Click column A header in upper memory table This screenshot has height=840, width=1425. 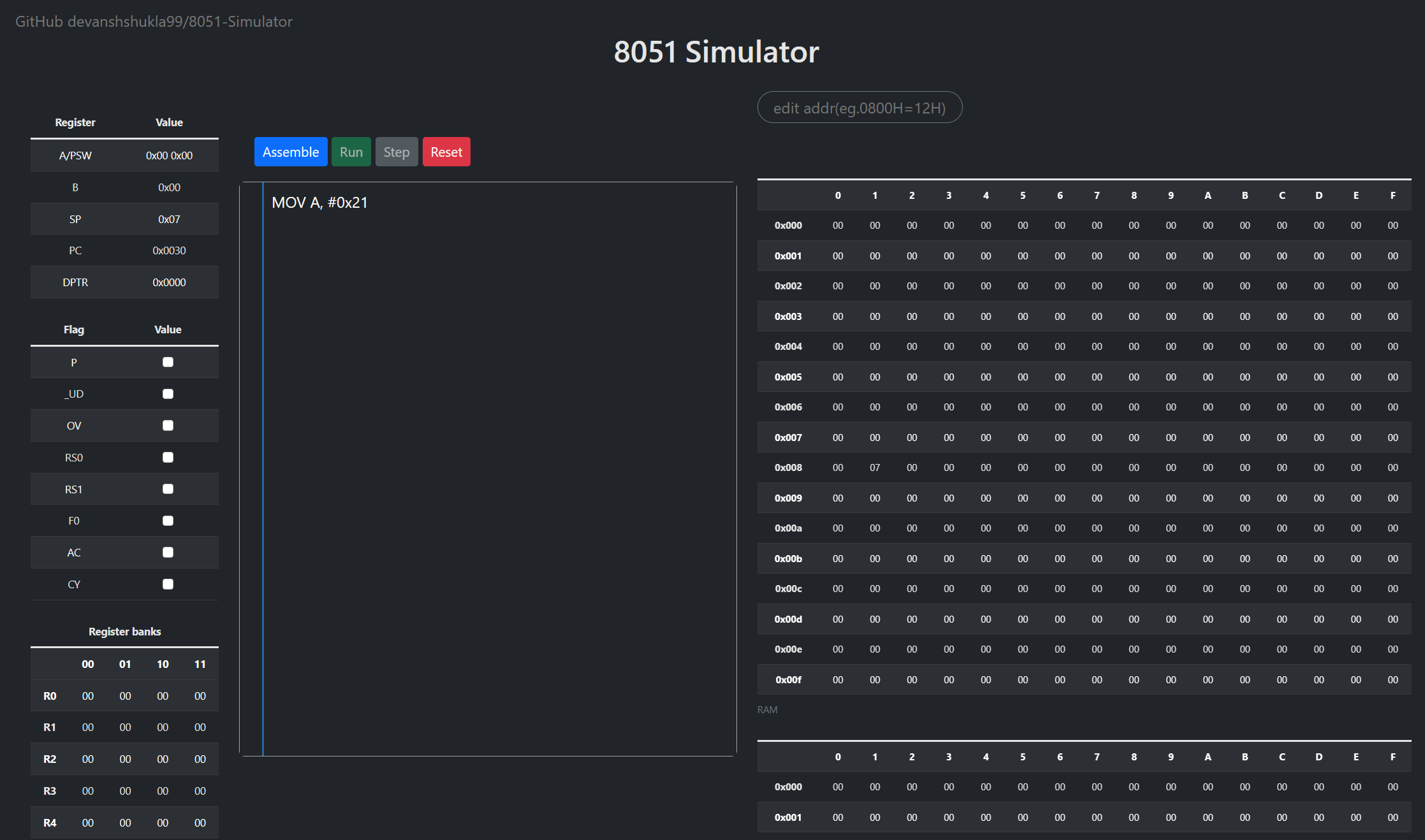click(x=1208, y=196)
